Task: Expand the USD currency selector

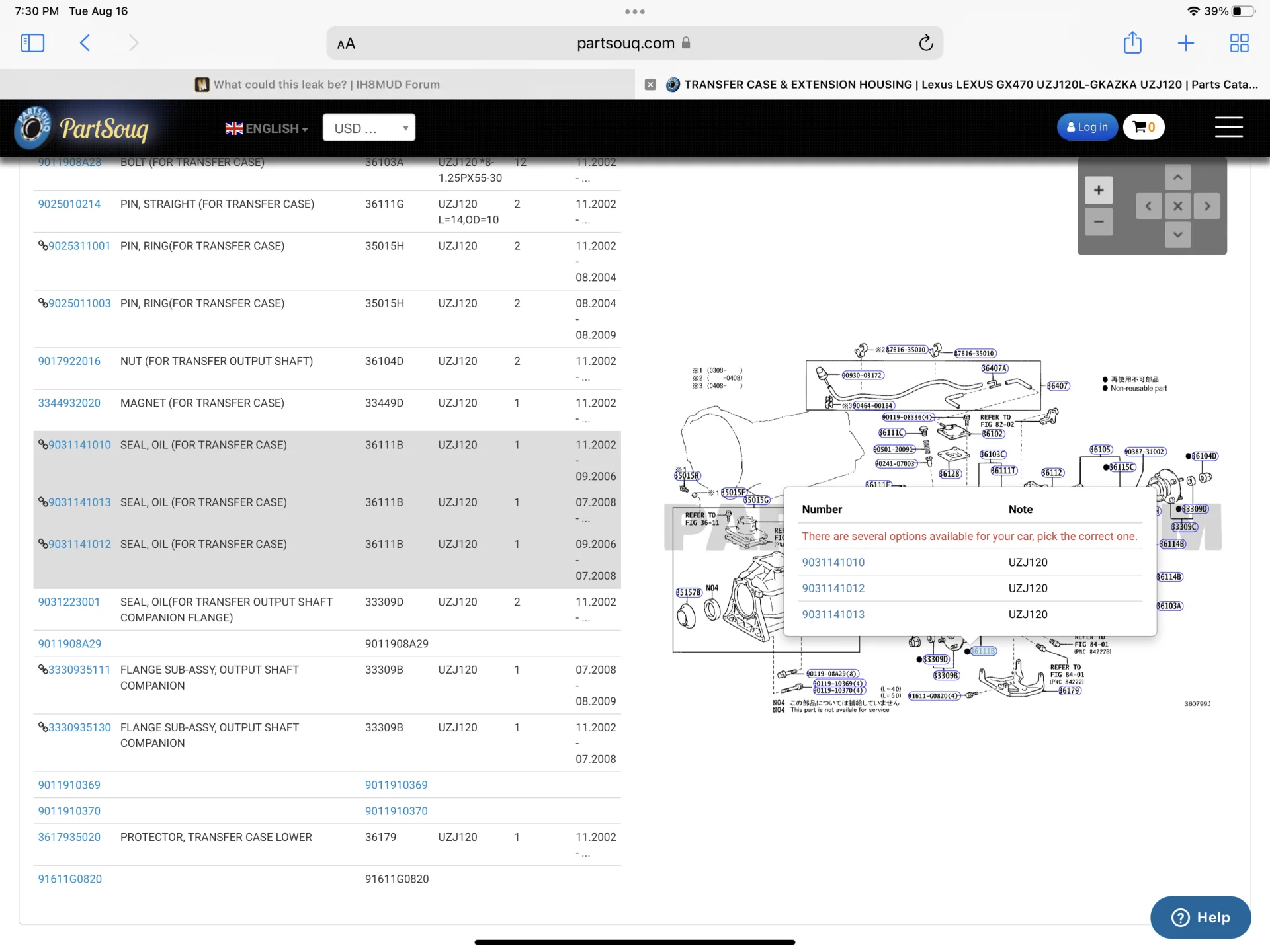Action: (x=368, y=128)
